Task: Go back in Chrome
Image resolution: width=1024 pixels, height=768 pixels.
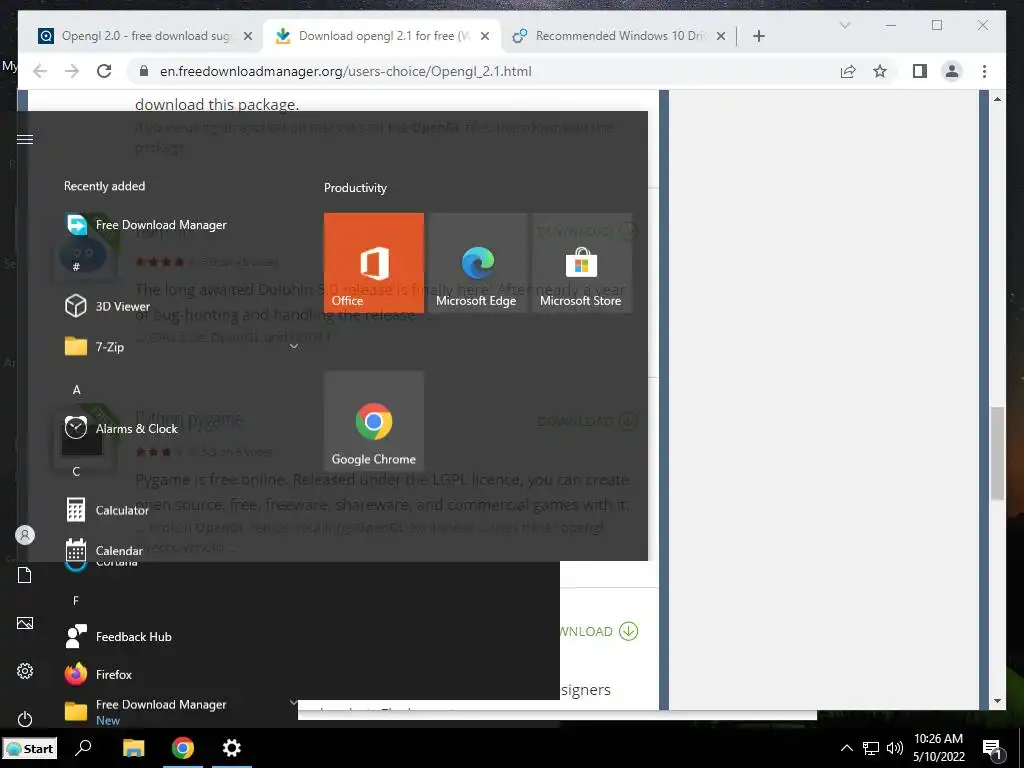Action: point(40,71)
